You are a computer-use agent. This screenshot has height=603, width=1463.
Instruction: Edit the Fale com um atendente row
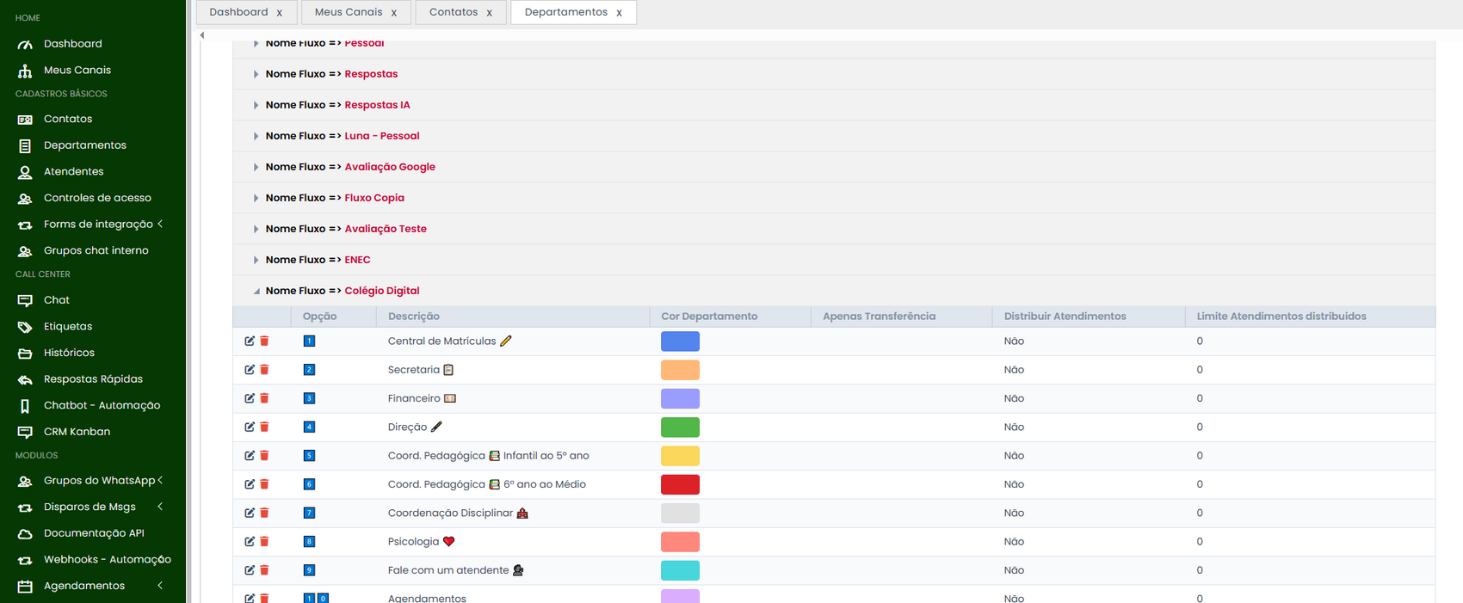click(x=249, y=570)
